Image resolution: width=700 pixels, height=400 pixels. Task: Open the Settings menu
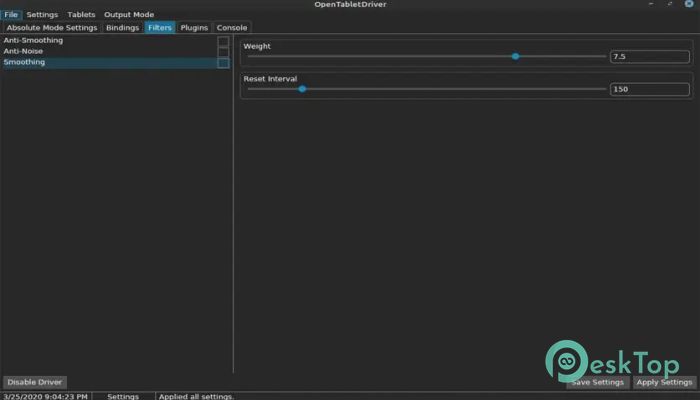[x=42, y=15]
